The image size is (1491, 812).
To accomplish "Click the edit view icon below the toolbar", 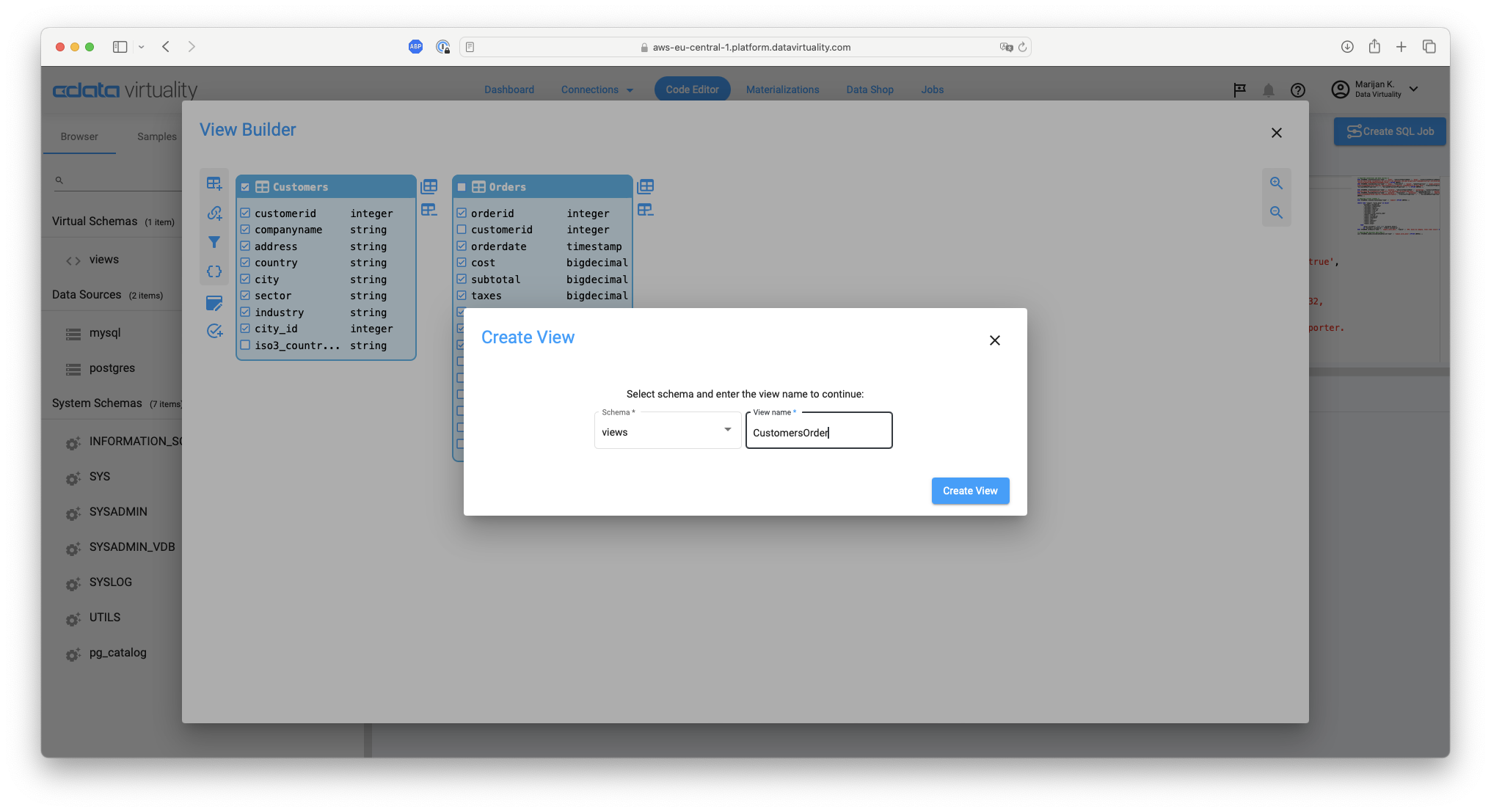I will (214, 303).
